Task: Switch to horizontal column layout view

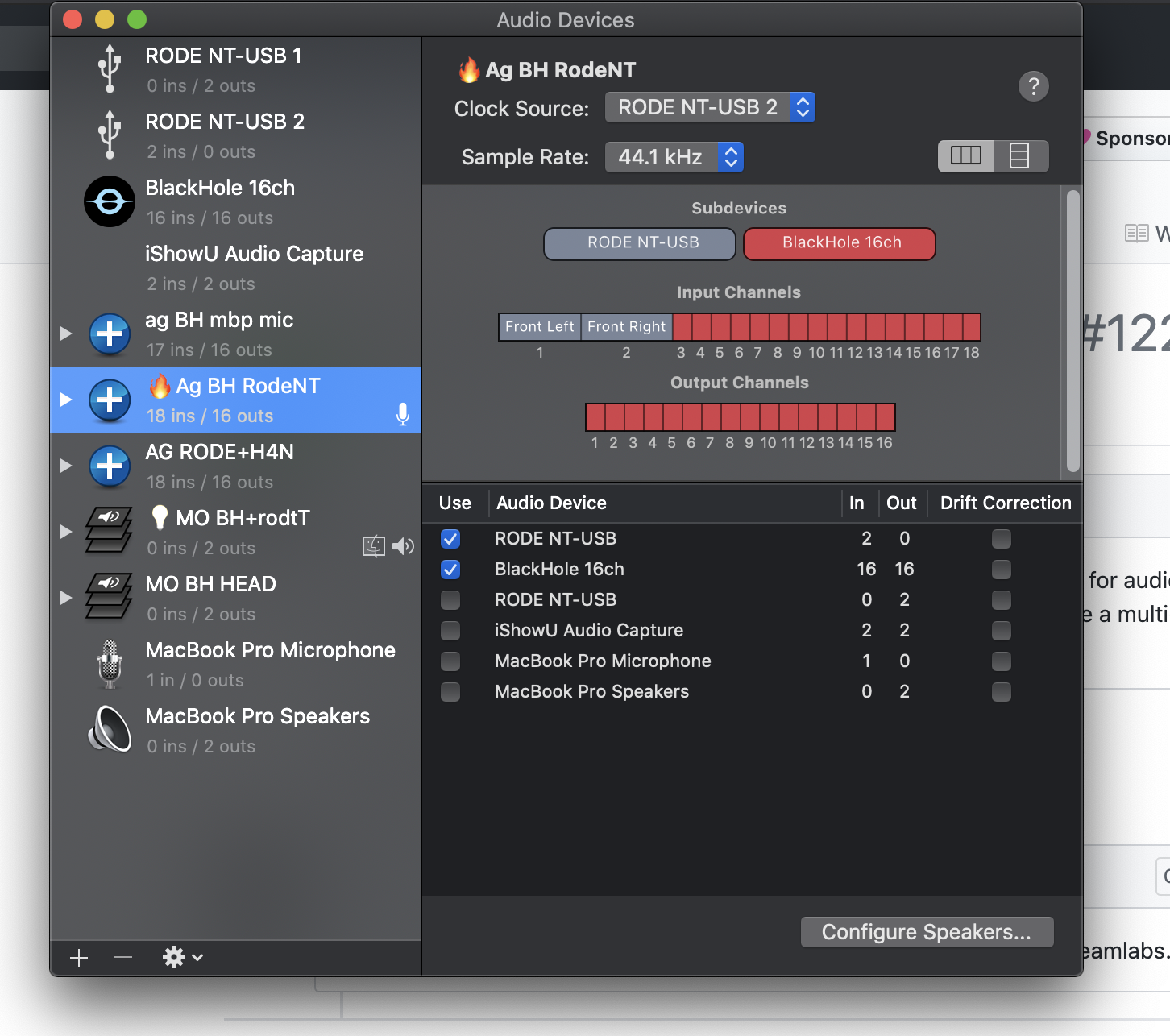Action: point(966,155)
